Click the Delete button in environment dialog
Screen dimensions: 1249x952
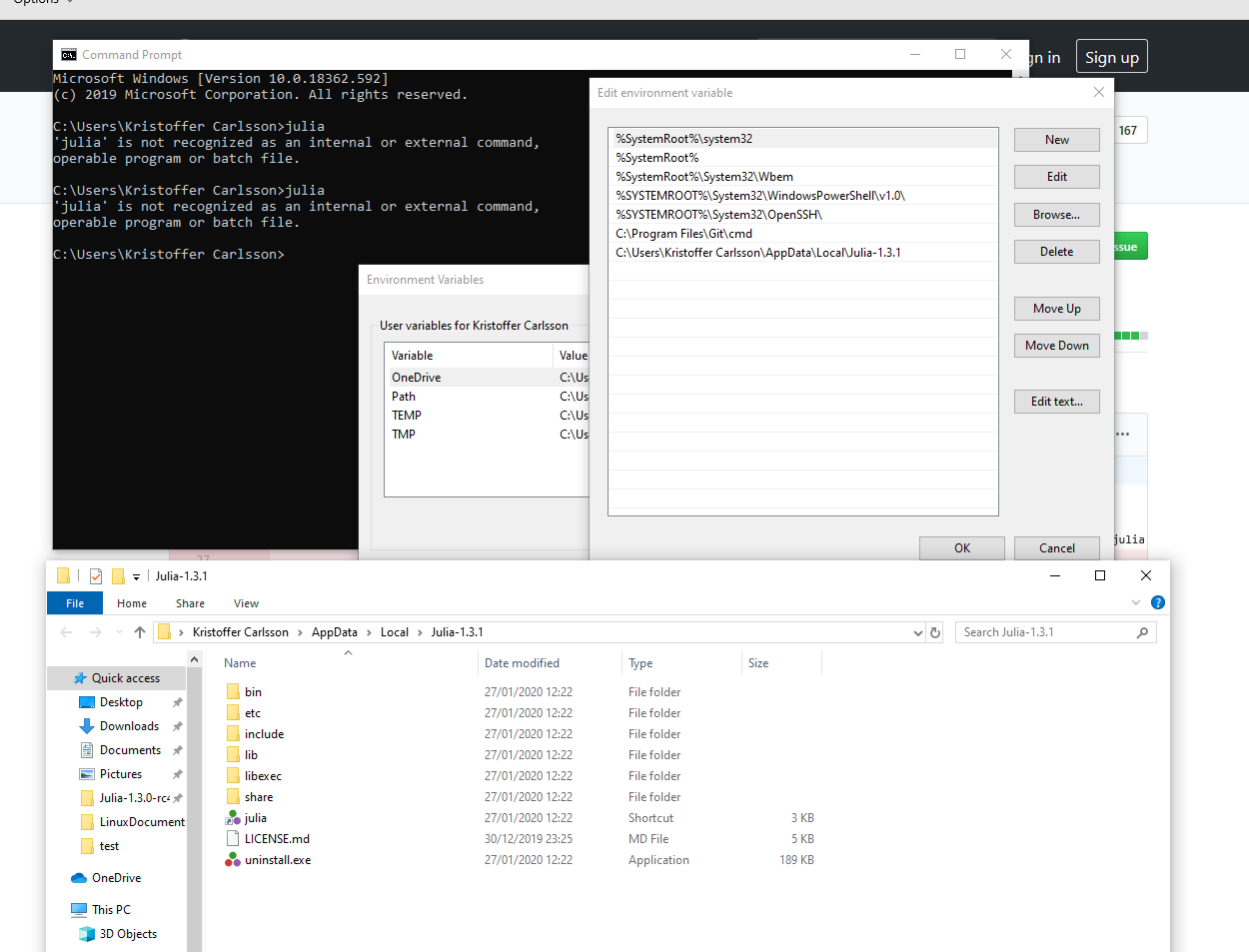[1056, 252]
